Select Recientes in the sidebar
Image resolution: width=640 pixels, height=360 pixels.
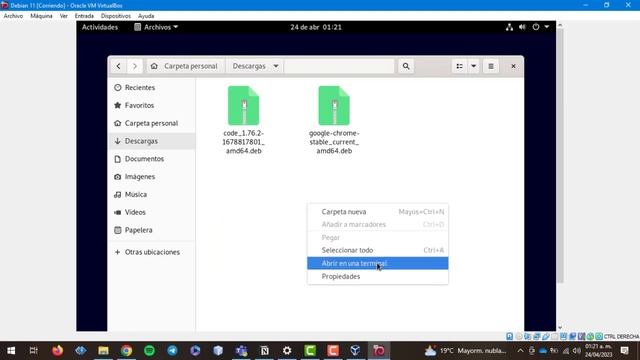[152, 87]
